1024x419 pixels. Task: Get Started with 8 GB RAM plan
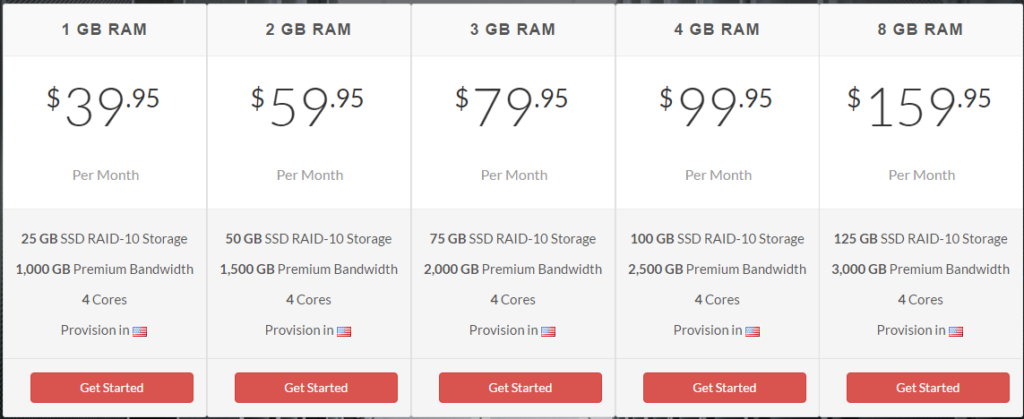pos(928,388)
